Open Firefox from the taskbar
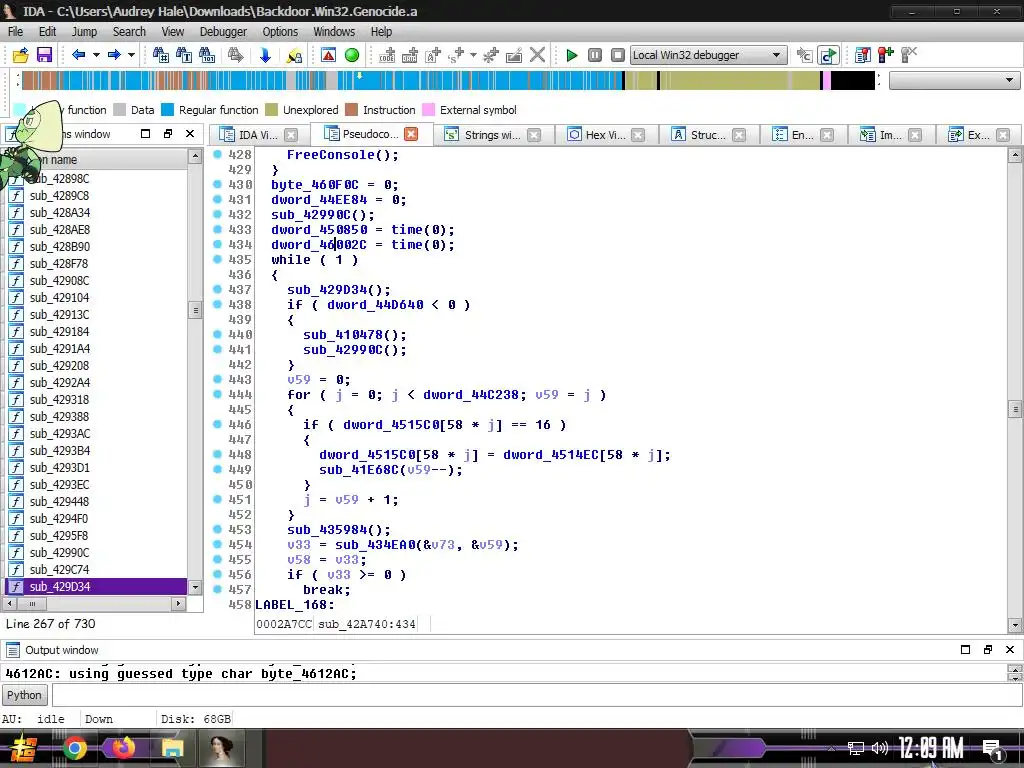Screen dimensions: 1024x768 (123, 748)
